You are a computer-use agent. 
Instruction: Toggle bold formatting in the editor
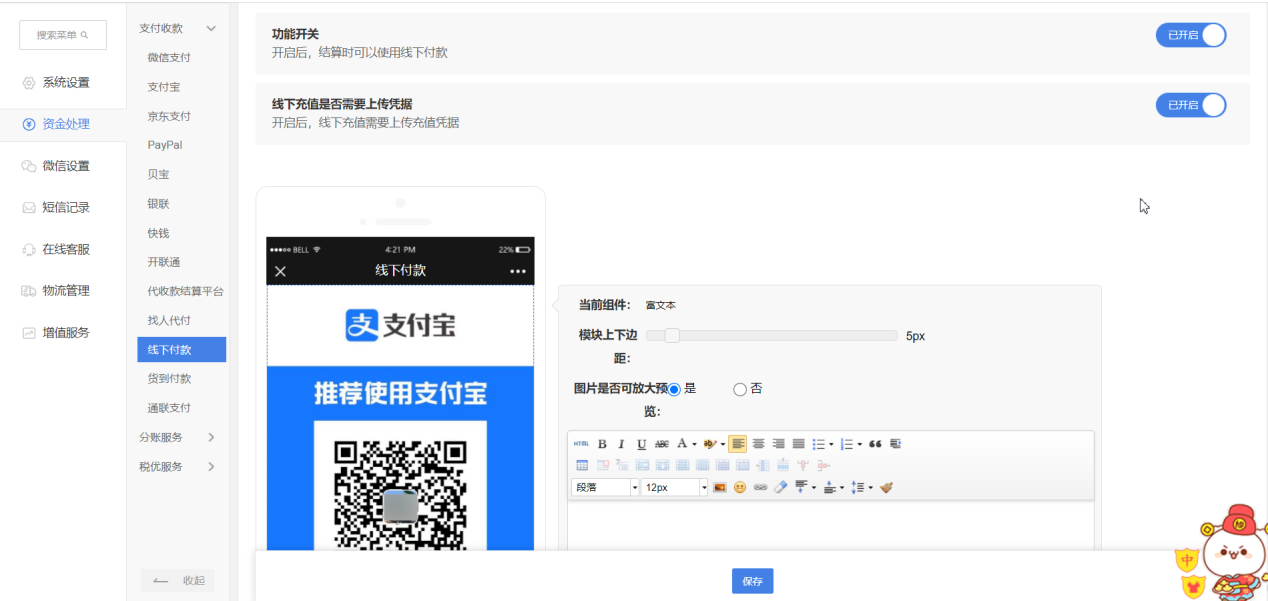click(x=602, y=444)
